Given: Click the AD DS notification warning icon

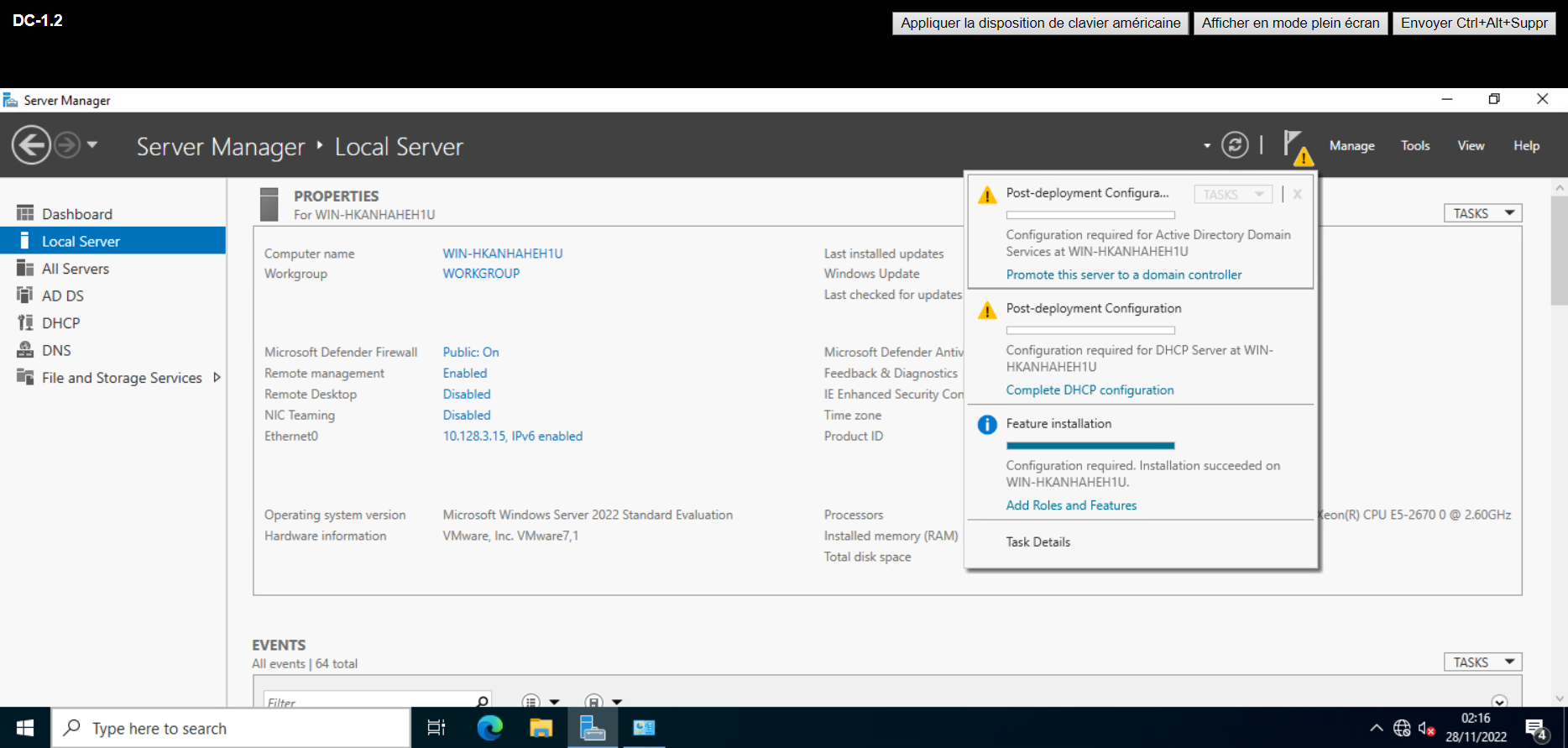Looking at the screenshot, I should pos(987,195).
